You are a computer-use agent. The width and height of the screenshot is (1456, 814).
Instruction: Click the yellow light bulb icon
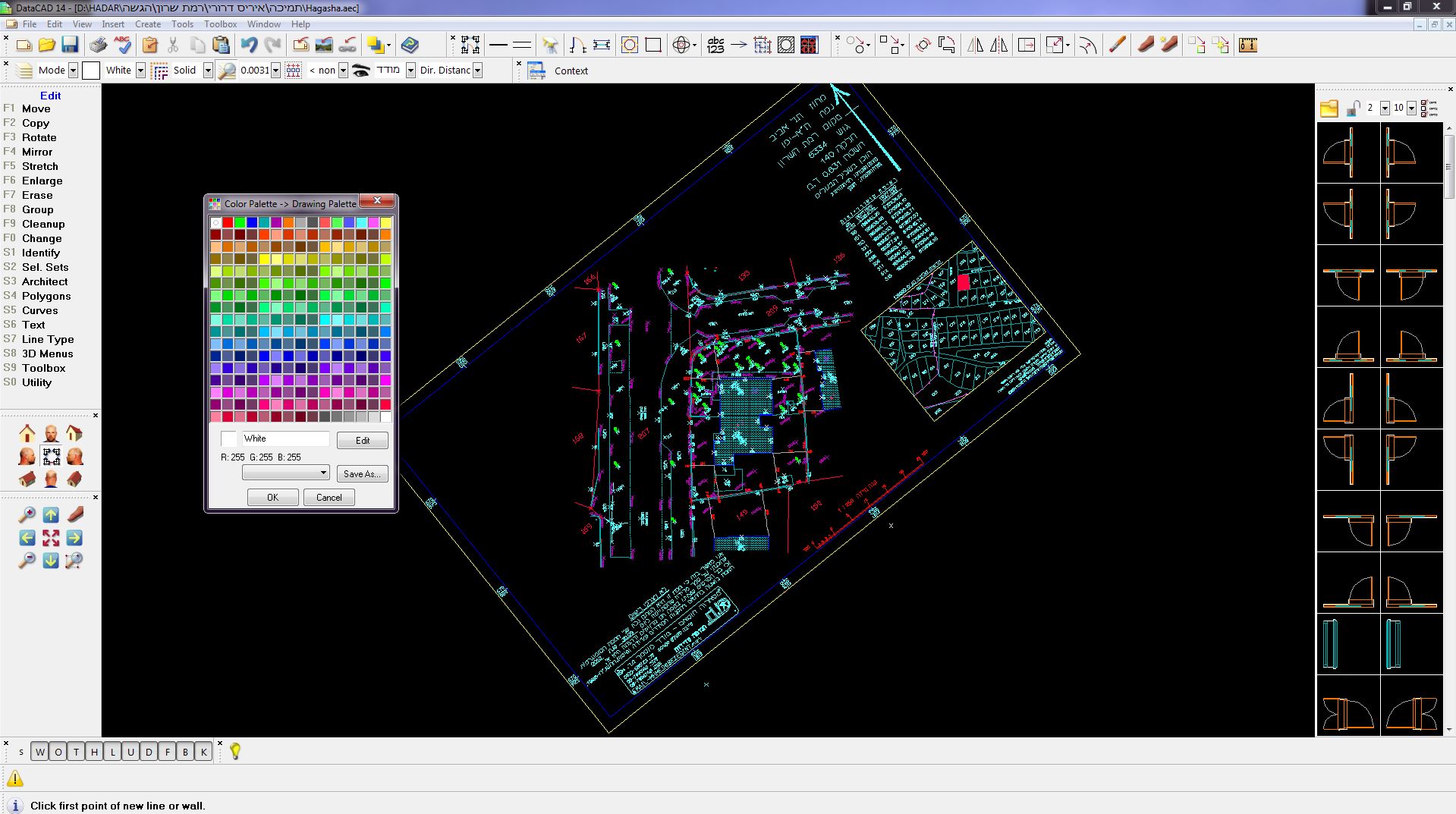[235, 751]
